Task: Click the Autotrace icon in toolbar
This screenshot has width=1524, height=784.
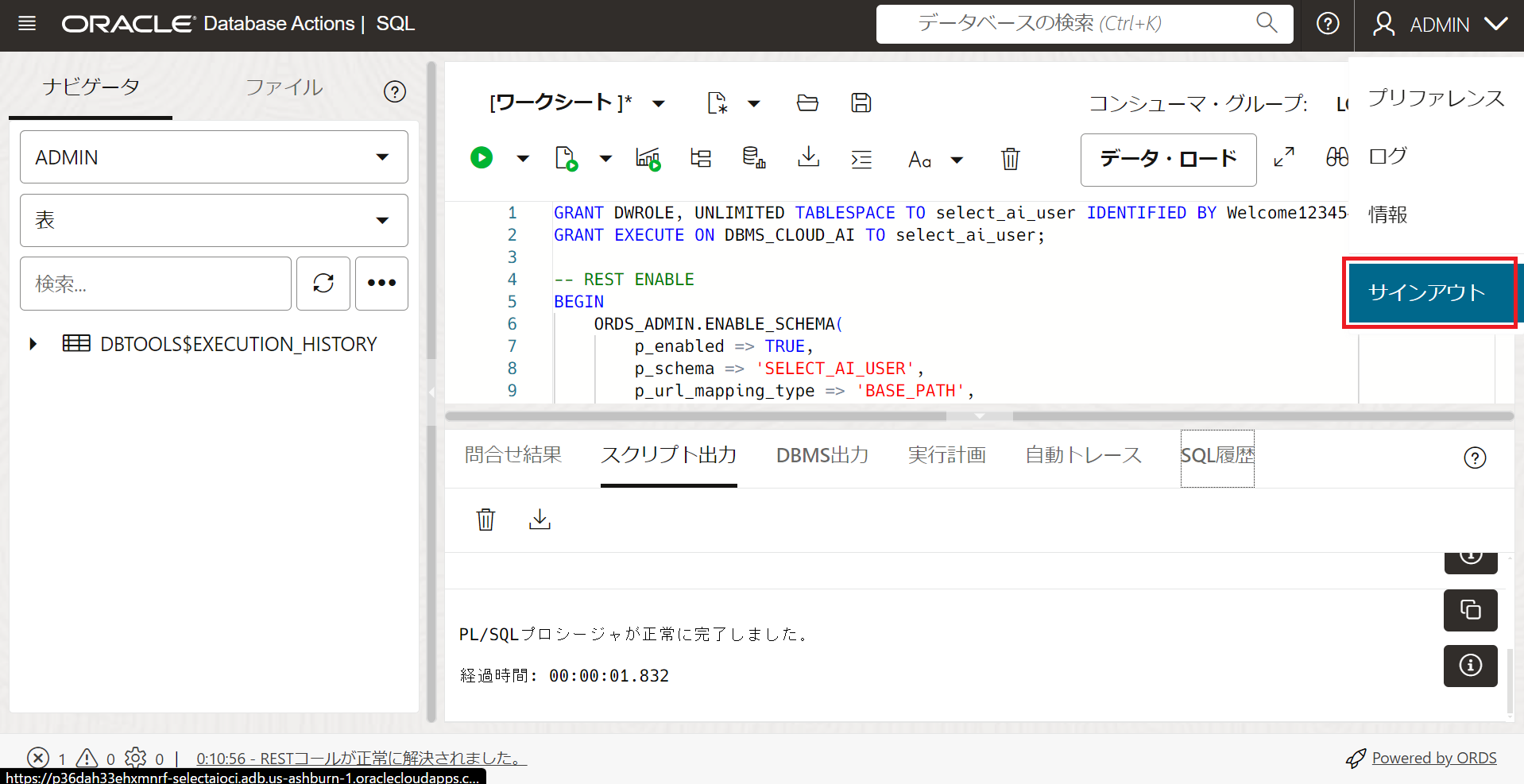Action: pyautogui.click(x=648, y=158)
